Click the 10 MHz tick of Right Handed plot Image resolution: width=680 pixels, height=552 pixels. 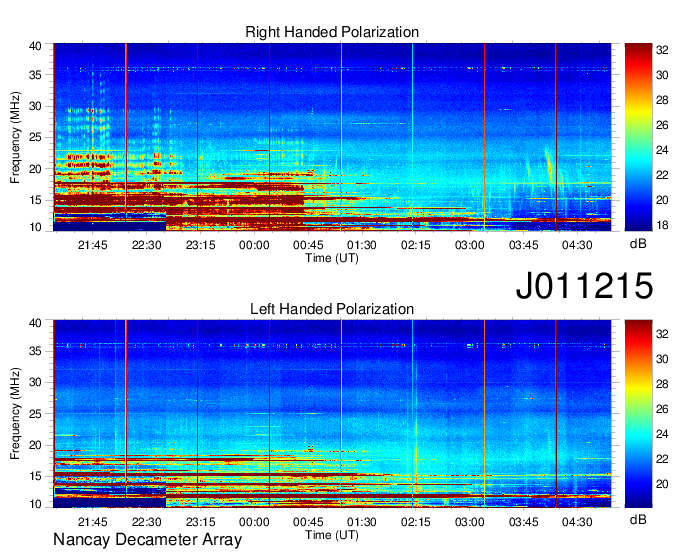tap(36, 227)
